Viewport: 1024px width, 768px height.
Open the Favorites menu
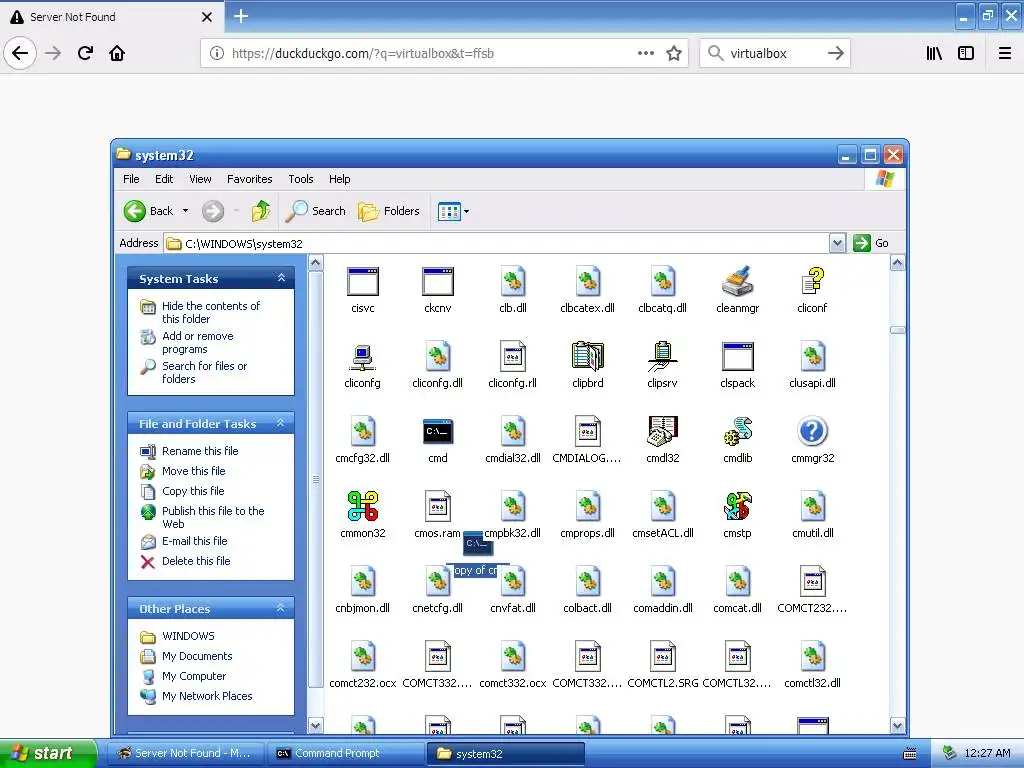pyautogui.click(x=249, y=179)
